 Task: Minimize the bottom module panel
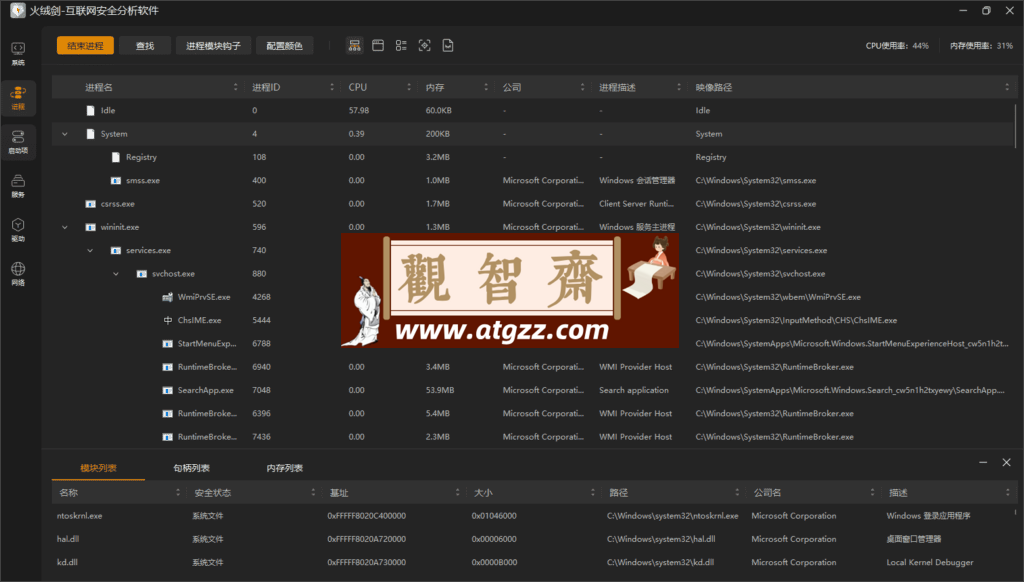pos(983,462)
